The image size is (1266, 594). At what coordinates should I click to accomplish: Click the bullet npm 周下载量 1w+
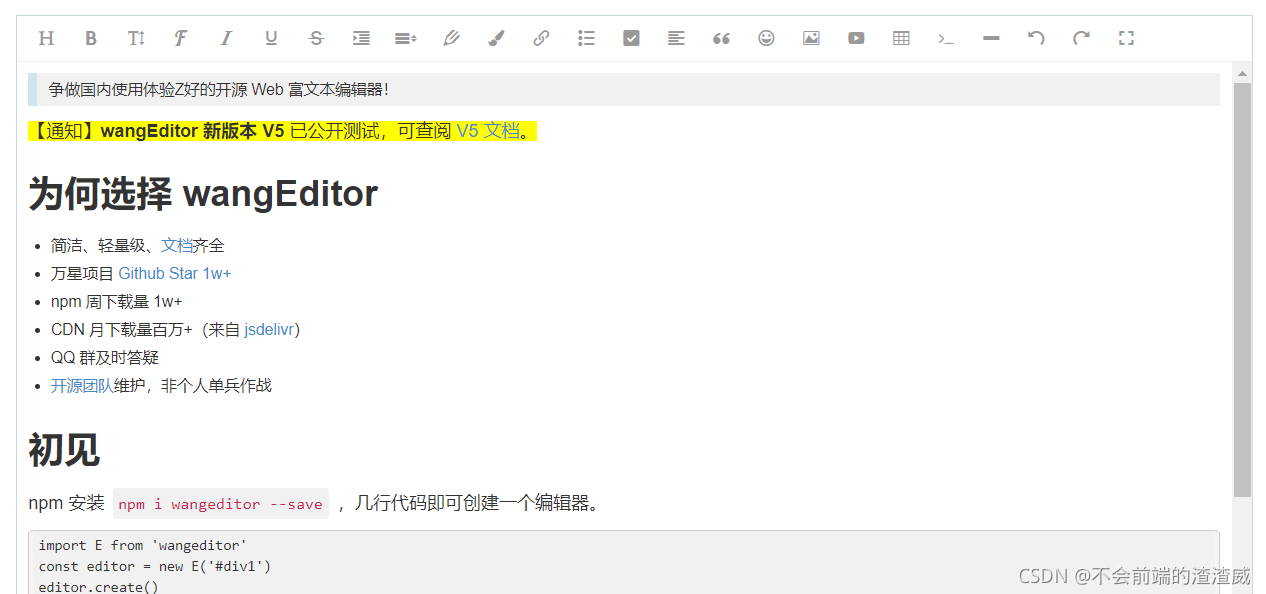117,301
